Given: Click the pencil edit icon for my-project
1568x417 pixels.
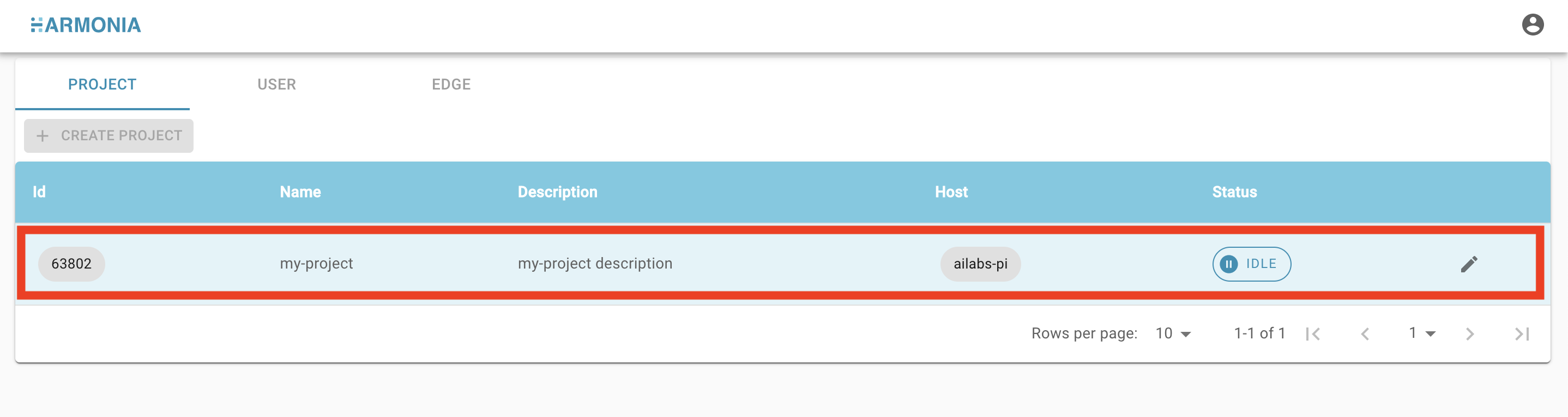Looking at the screenshot, I should (x=1469, y=264).
